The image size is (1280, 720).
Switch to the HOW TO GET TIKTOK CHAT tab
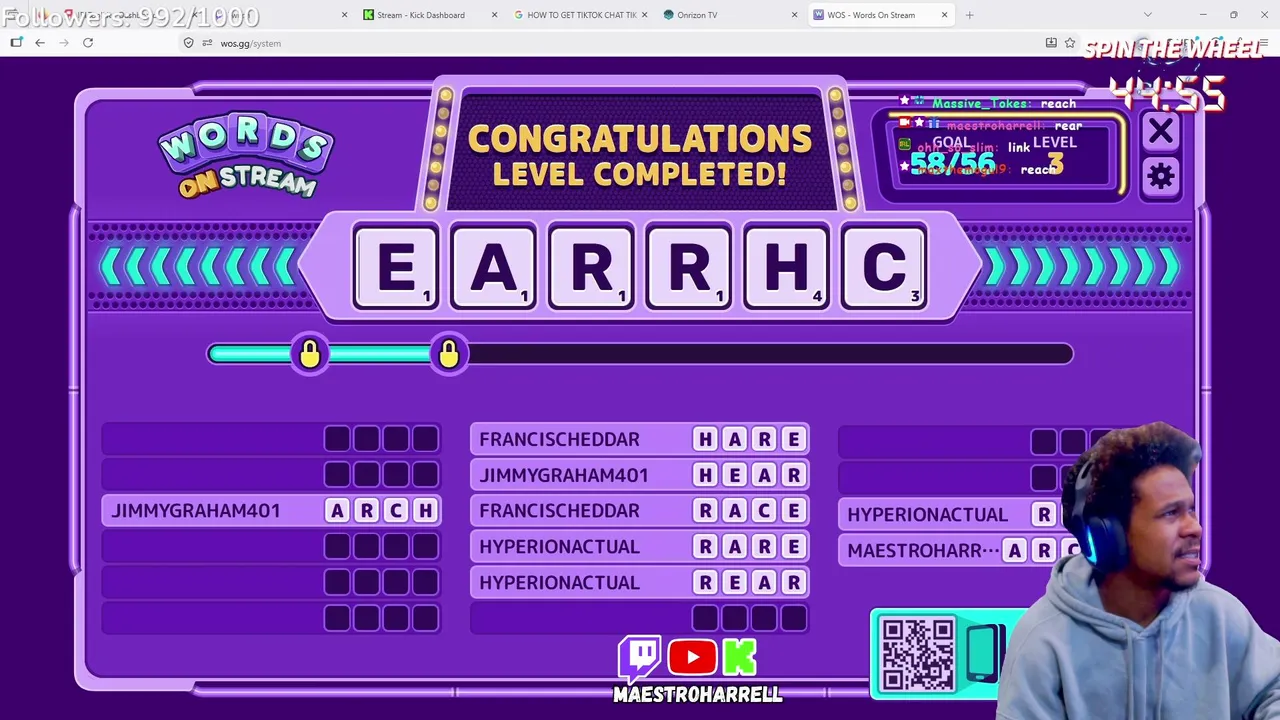(581, 15)
